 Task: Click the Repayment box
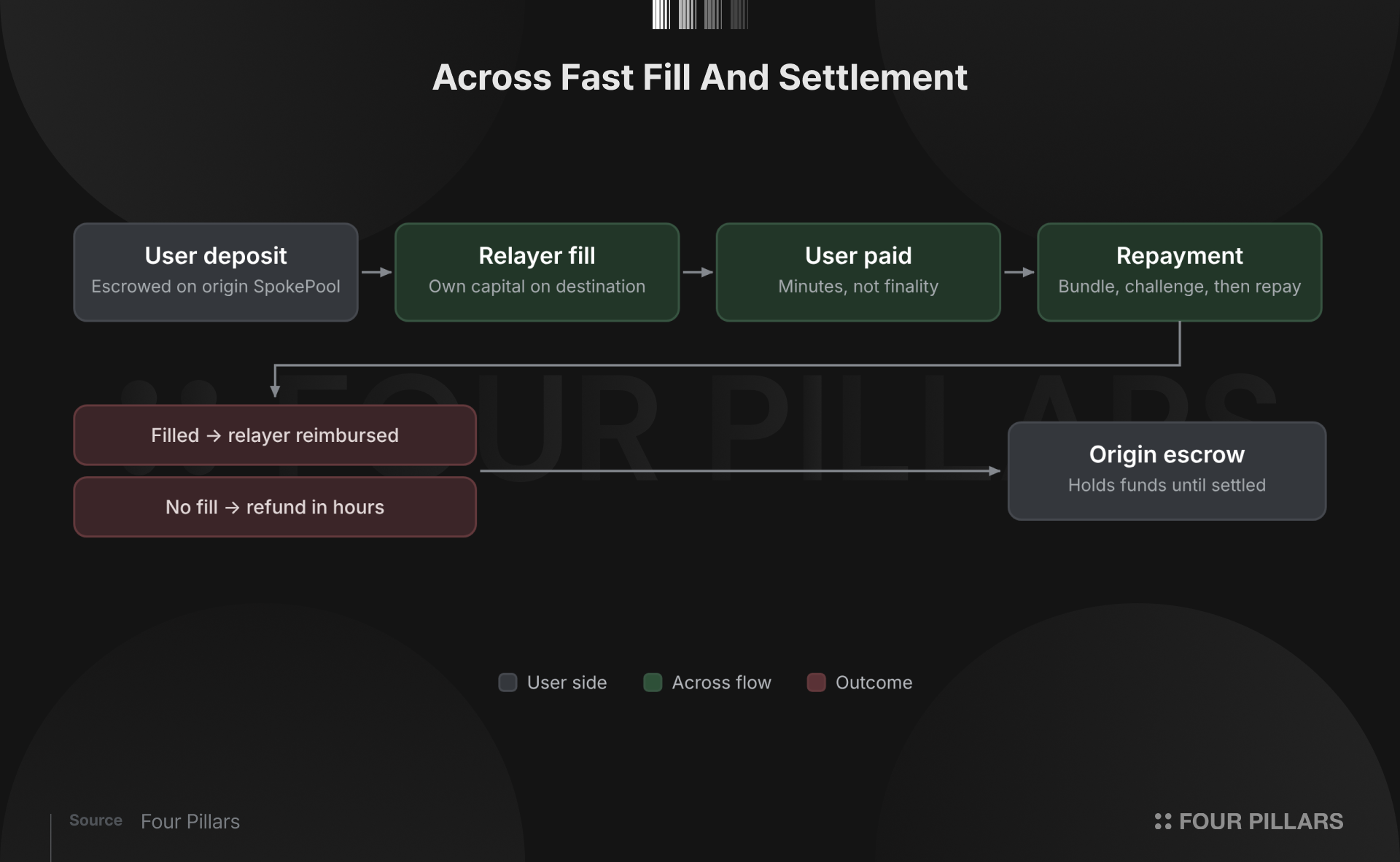pos(1180,272)
